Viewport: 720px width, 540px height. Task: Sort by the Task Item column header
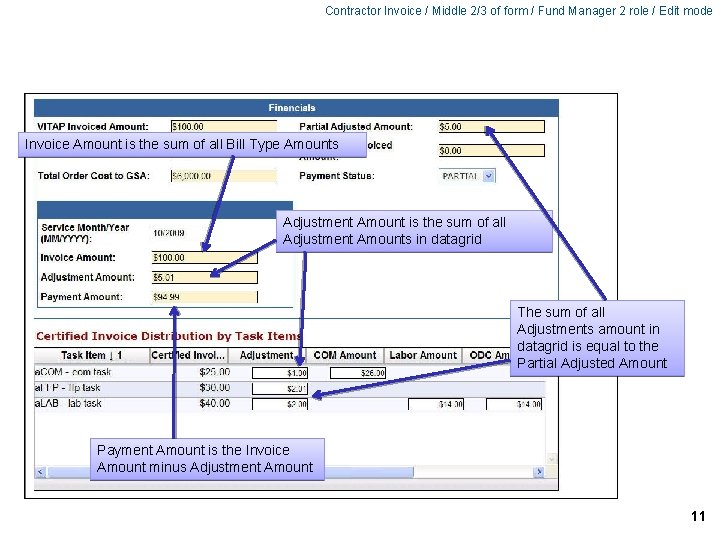[92, 355]
